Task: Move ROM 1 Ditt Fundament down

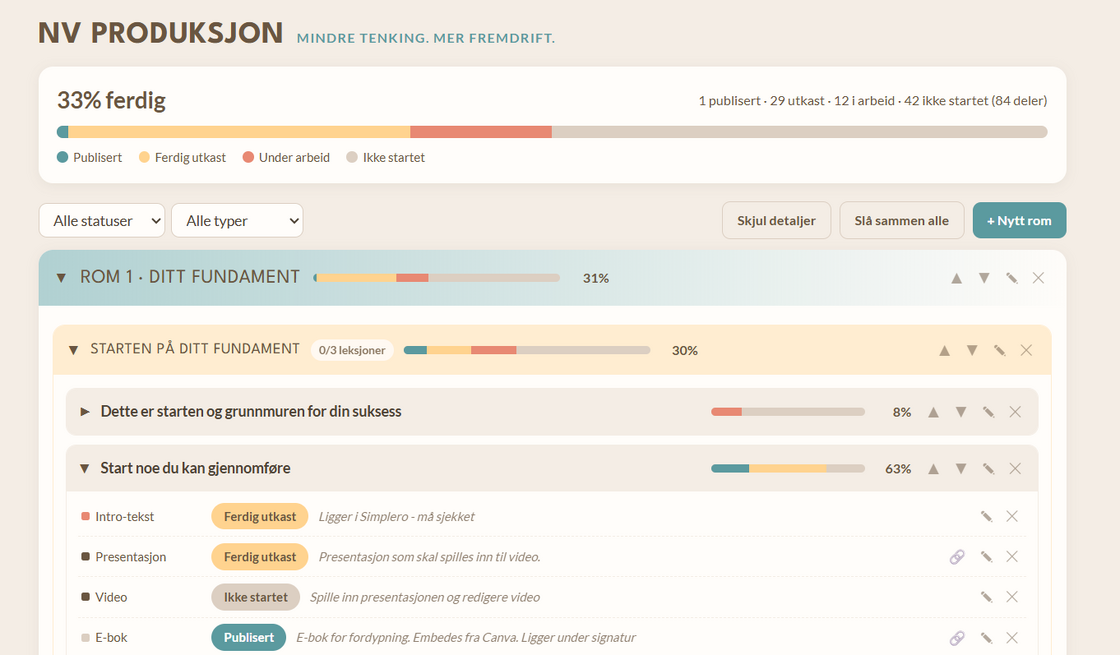Action: tap(984, 278)
